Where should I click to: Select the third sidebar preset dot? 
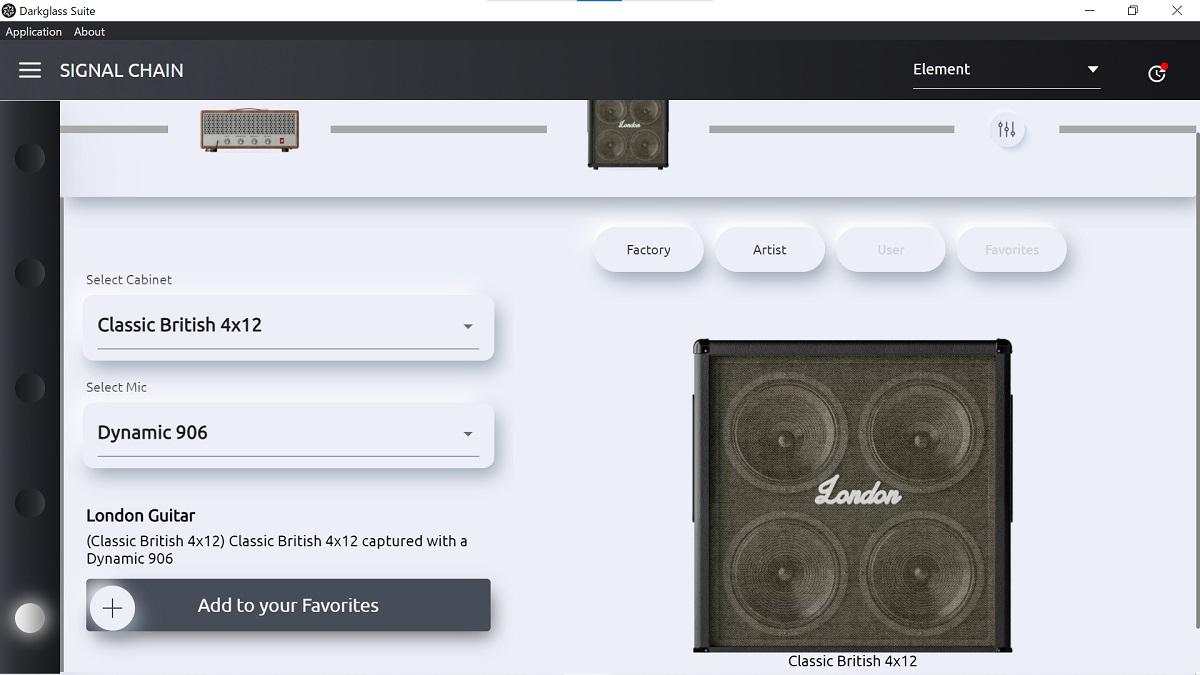coord(30,387)
